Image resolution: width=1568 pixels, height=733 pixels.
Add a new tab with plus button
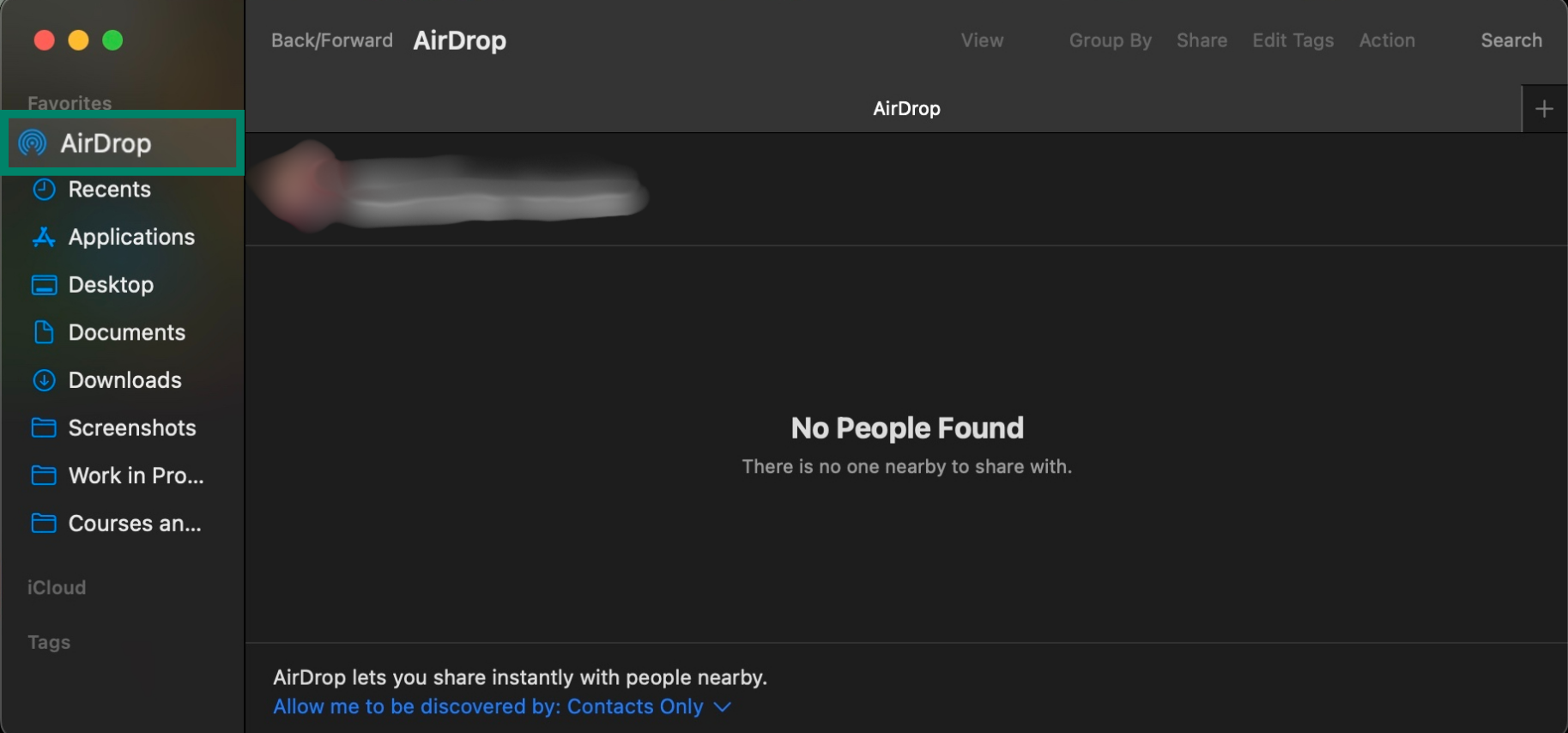[1544, 109]
